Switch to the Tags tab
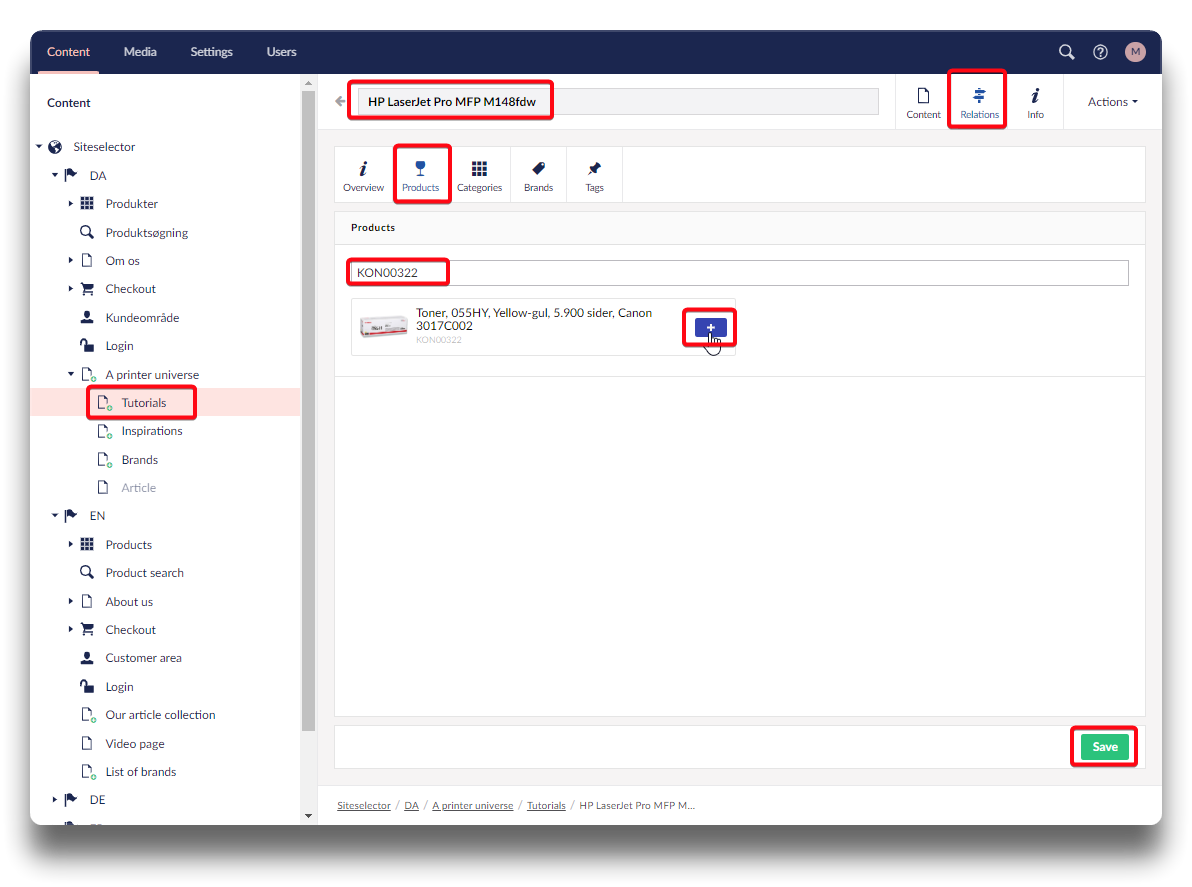 coord(594,175)
